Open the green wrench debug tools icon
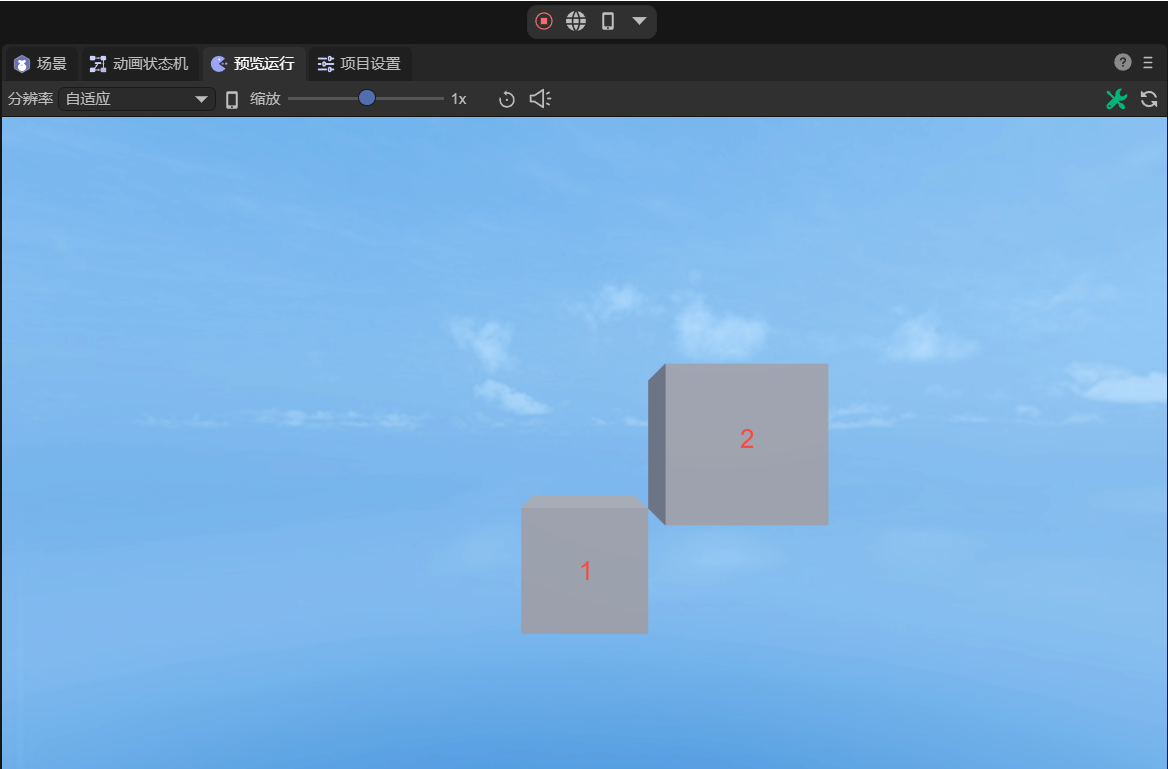Screen dimensions: 1168x769 1116,99
